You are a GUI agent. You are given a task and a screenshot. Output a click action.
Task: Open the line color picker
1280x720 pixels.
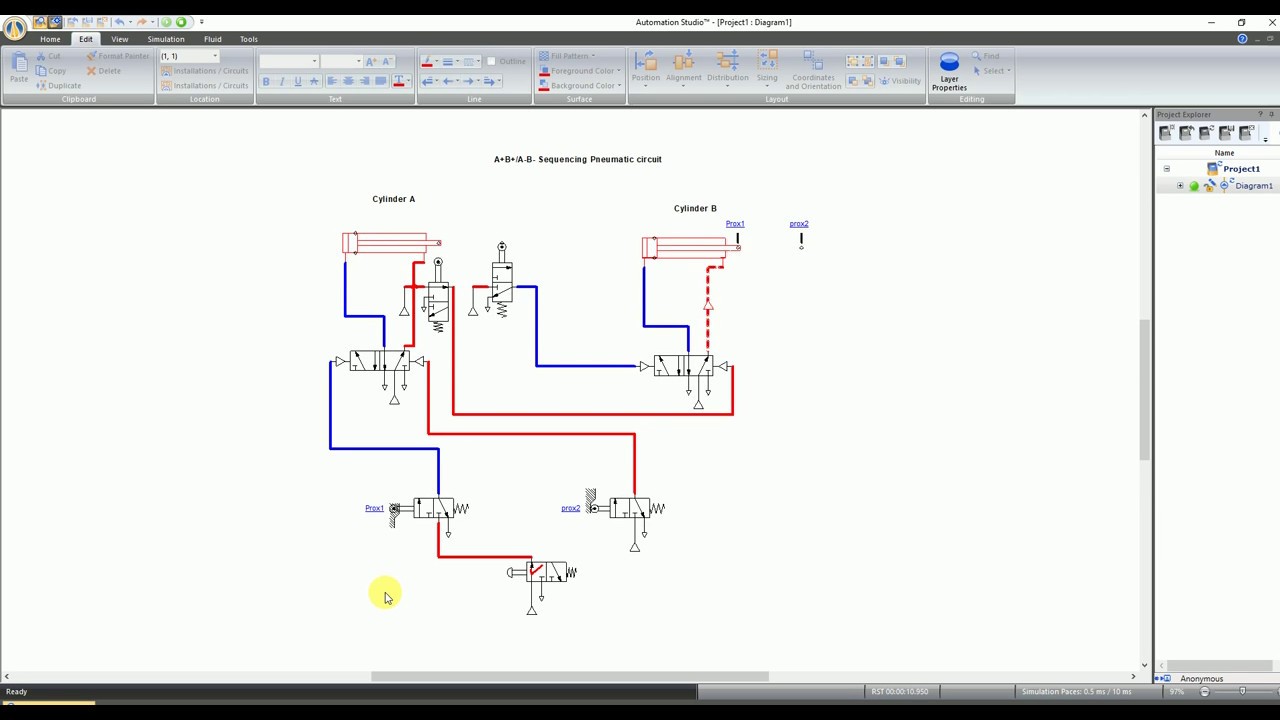[429, 62]
